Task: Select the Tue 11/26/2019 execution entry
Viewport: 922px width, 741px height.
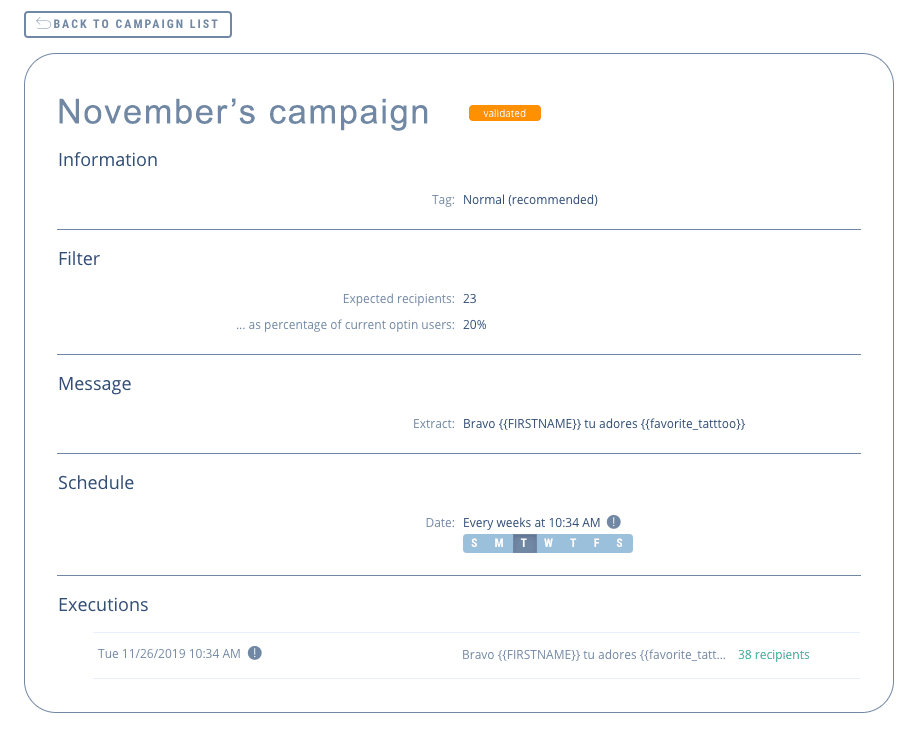Action: pos(169,654)
